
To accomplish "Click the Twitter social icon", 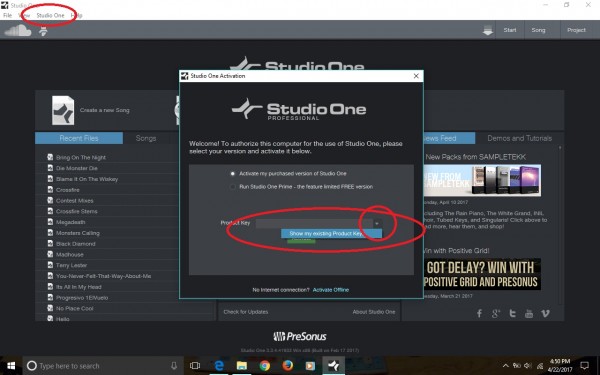I will [x=512, y=313].
